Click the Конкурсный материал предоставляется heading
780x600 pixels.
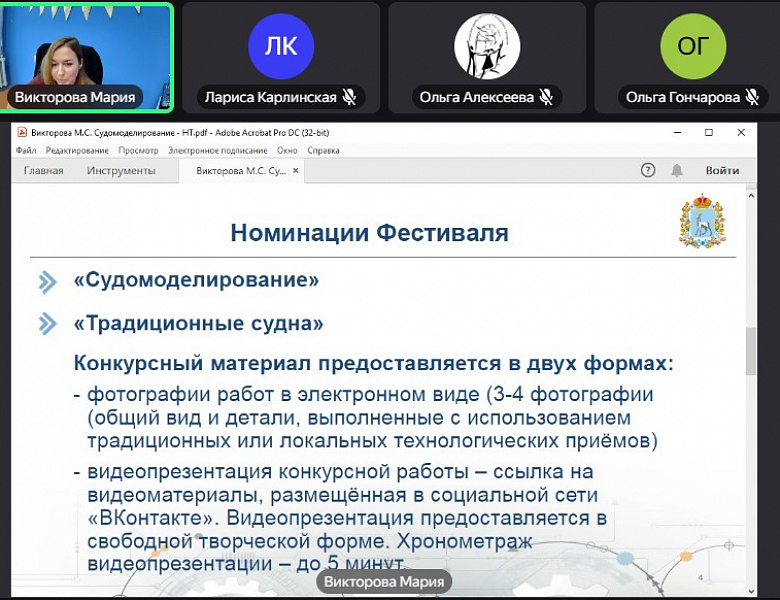click(x=374, y=363)
